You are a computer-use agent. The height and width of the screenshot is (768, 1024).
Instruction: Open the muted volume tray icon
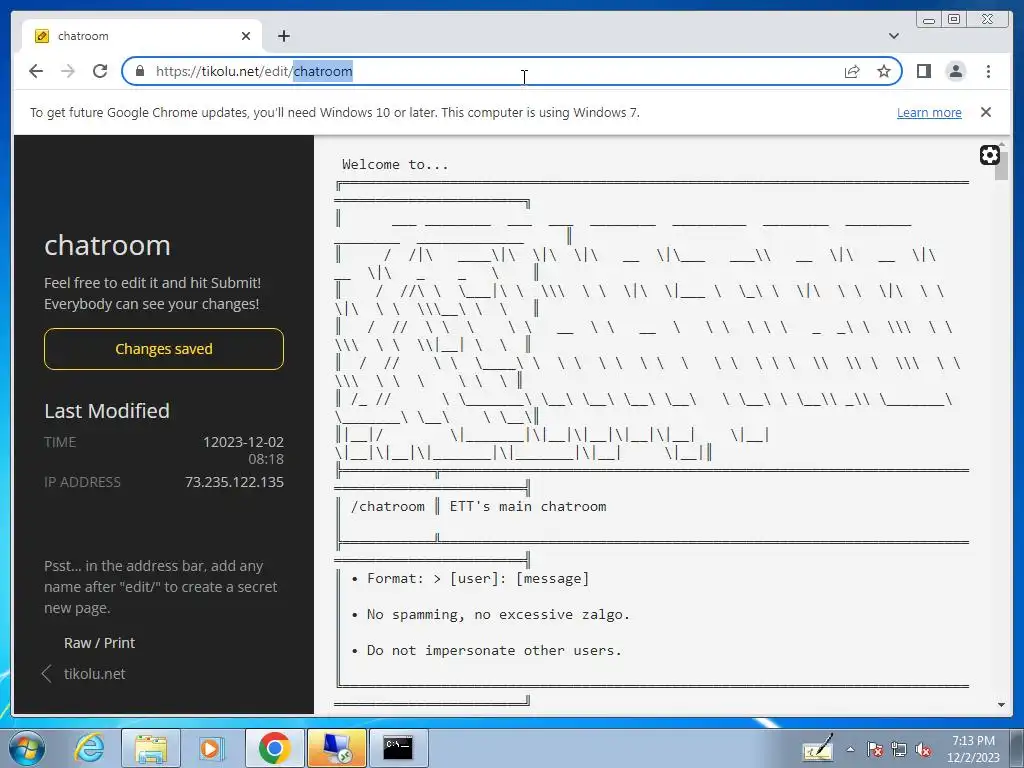[923, 750]
